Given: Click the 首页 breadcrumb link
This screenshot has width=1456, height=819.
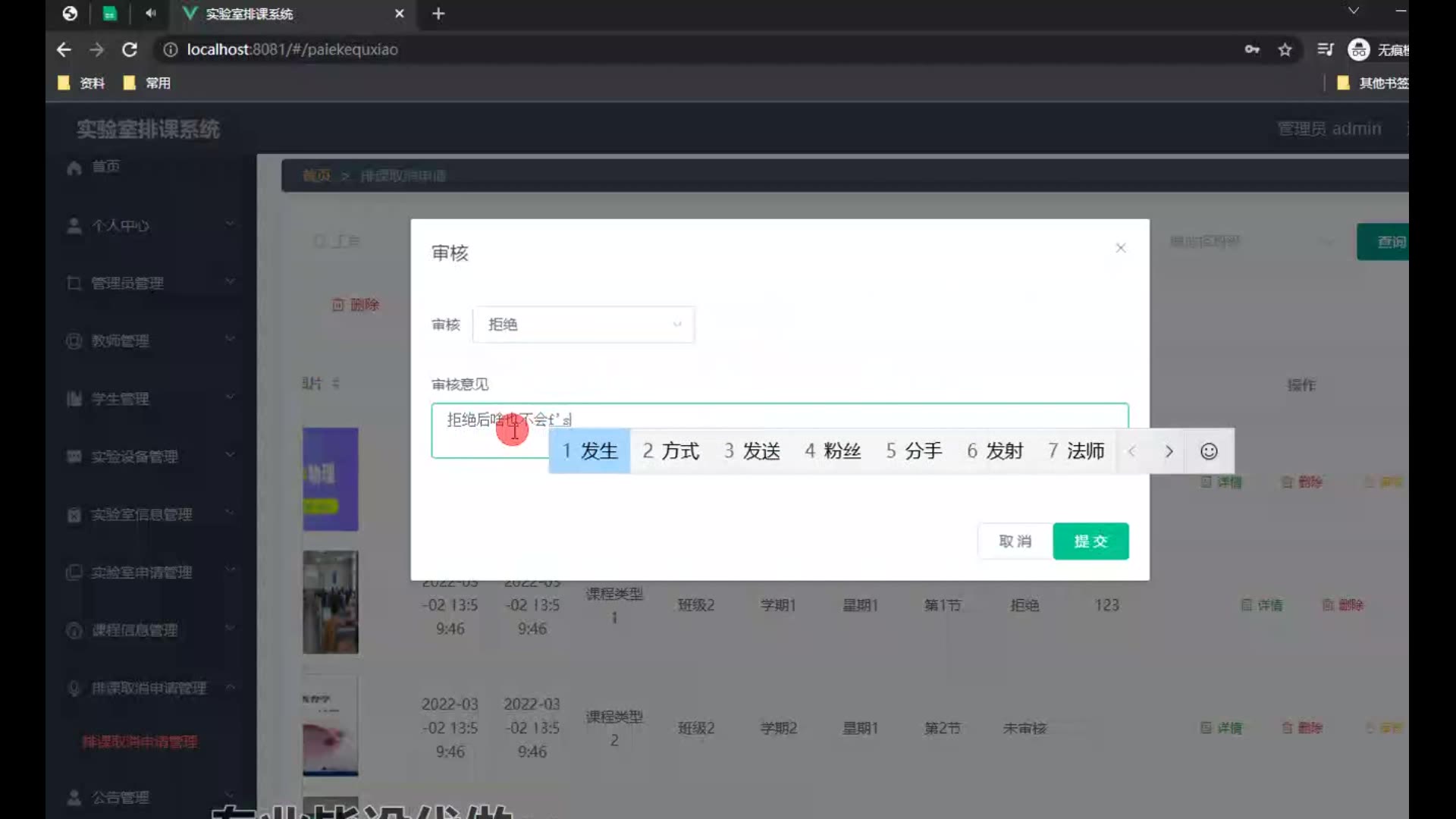Looking at the screenshot, I should pos(316,176).
